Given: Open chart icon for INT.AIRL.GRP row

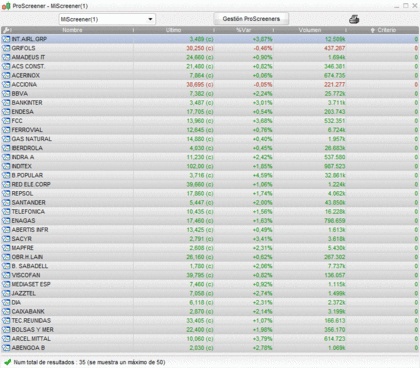Looking at the screenshot, I should pyautogui.click(x=6, y=39).
